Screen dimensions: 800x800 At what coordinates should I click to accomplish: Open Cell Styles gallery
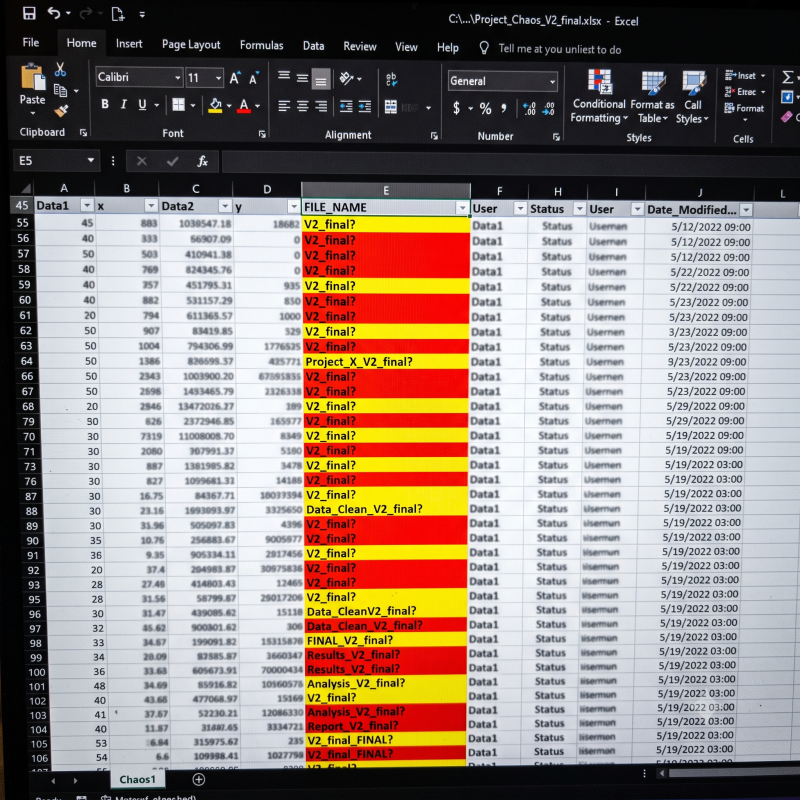coord(692,97)
